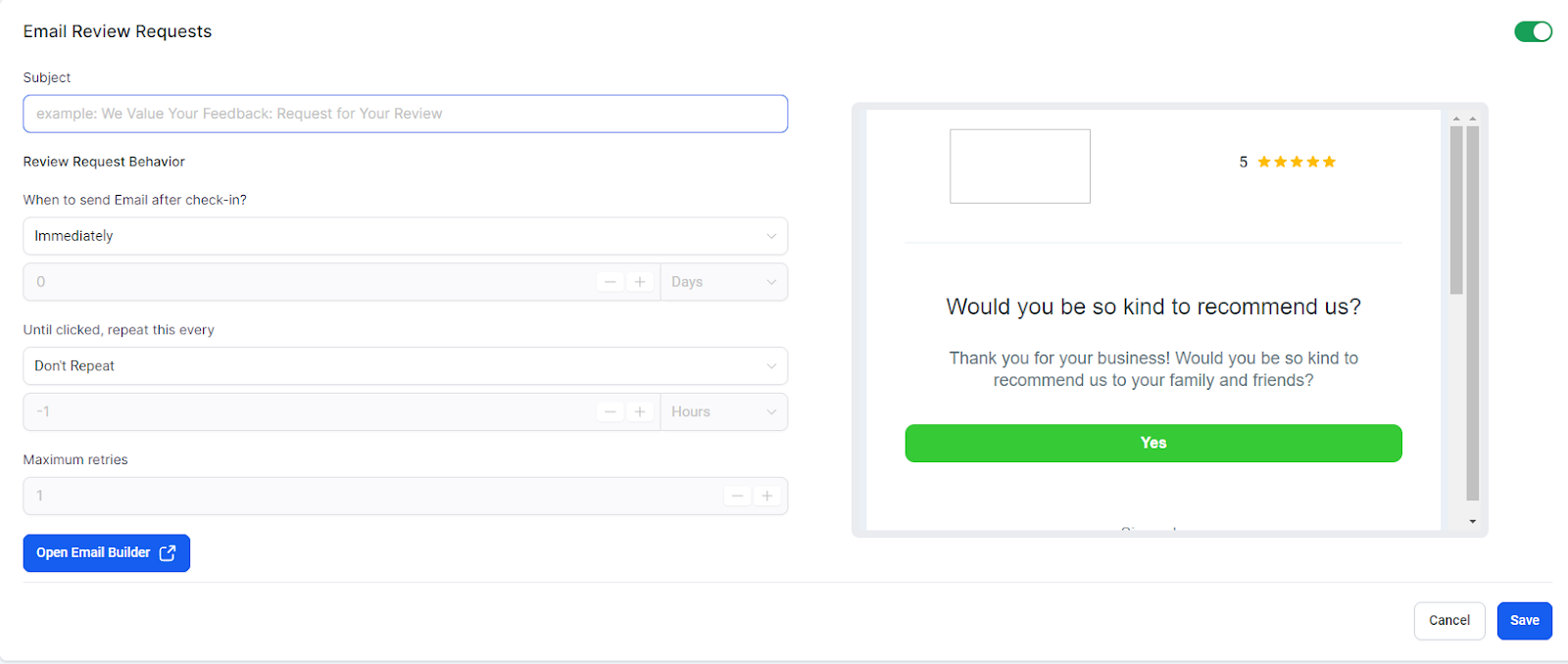Expand the Days unit dropdown
Image resolution: width=1568 pixels, height=664 pixels.
pyautogui.click(x=724, y=282)
